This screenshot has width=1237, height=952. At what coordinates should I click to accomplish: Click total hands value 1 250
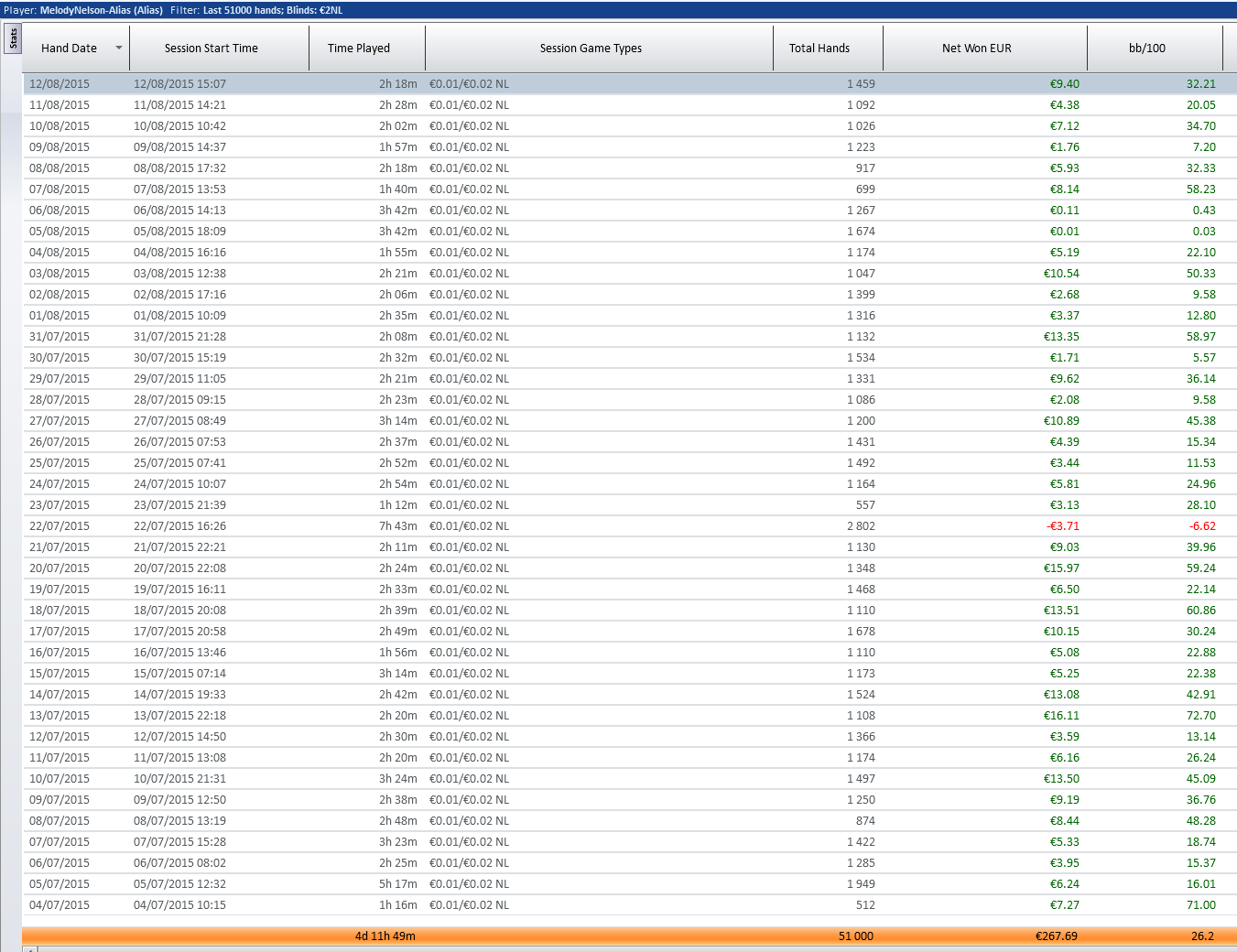[861, 800]
